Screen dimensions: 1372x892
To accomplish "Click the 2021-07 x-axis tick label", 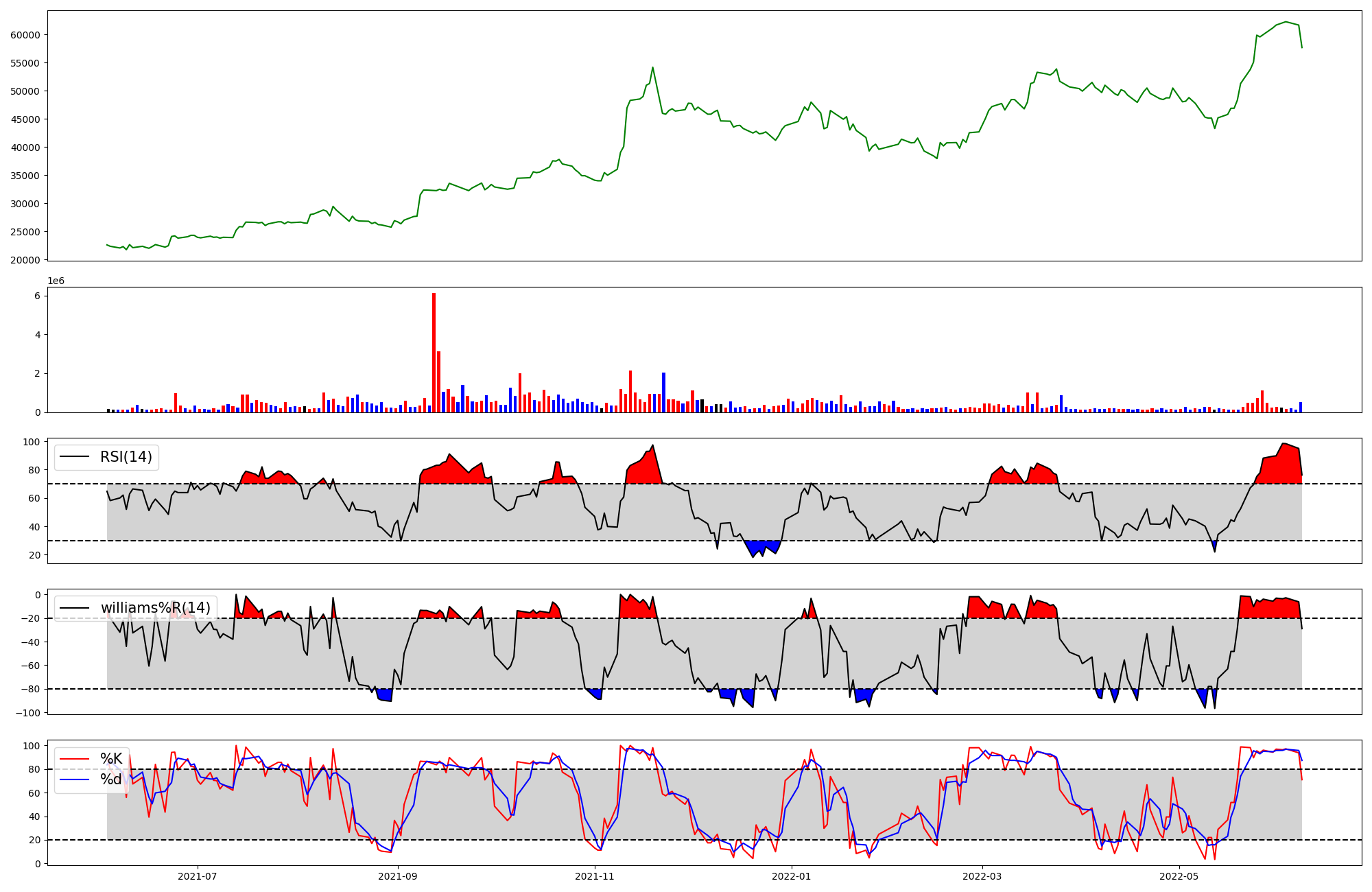I will click(x=198, y=876).
